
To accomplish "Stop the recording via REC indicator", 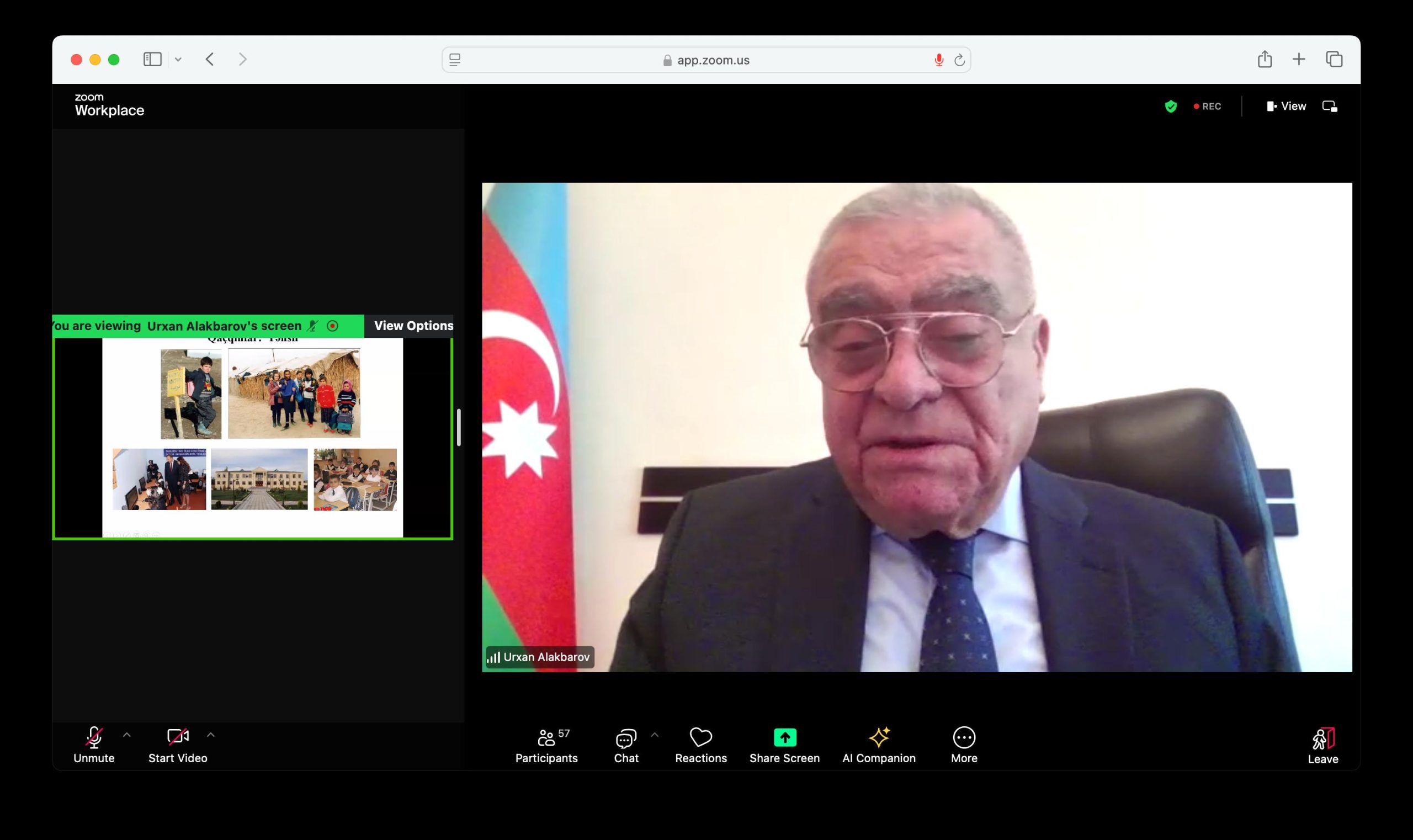I will pyautogui.click(x=1208, y=106).
